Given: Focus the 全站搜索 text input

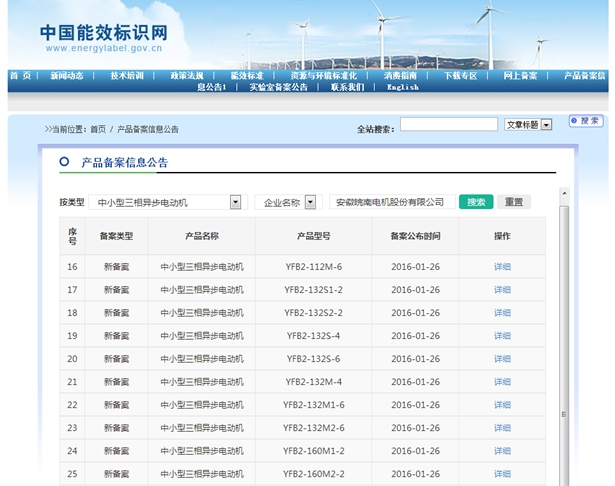Looking at the screenshot, I should click(448, 125).
